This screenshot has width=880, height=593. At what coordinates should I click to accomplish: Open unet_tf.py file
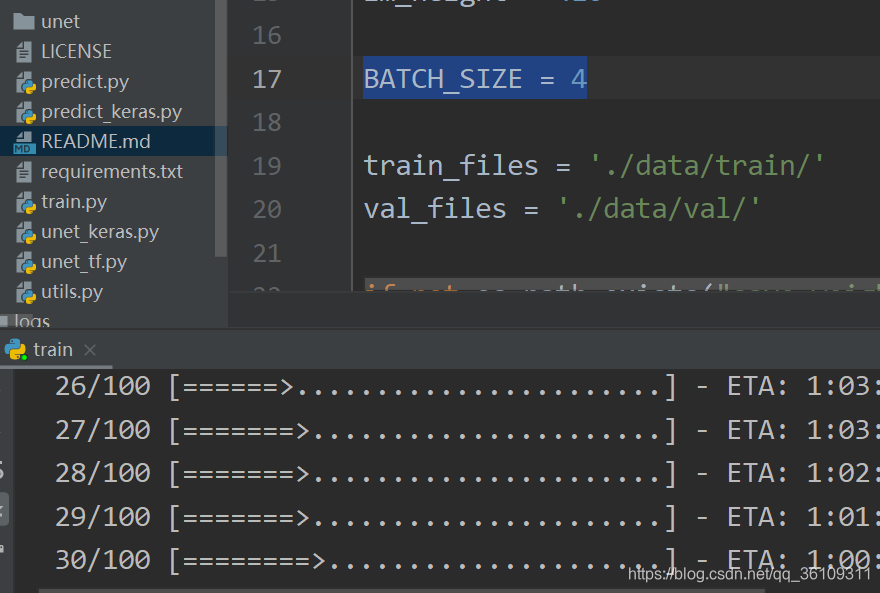[x=84, y=262]
